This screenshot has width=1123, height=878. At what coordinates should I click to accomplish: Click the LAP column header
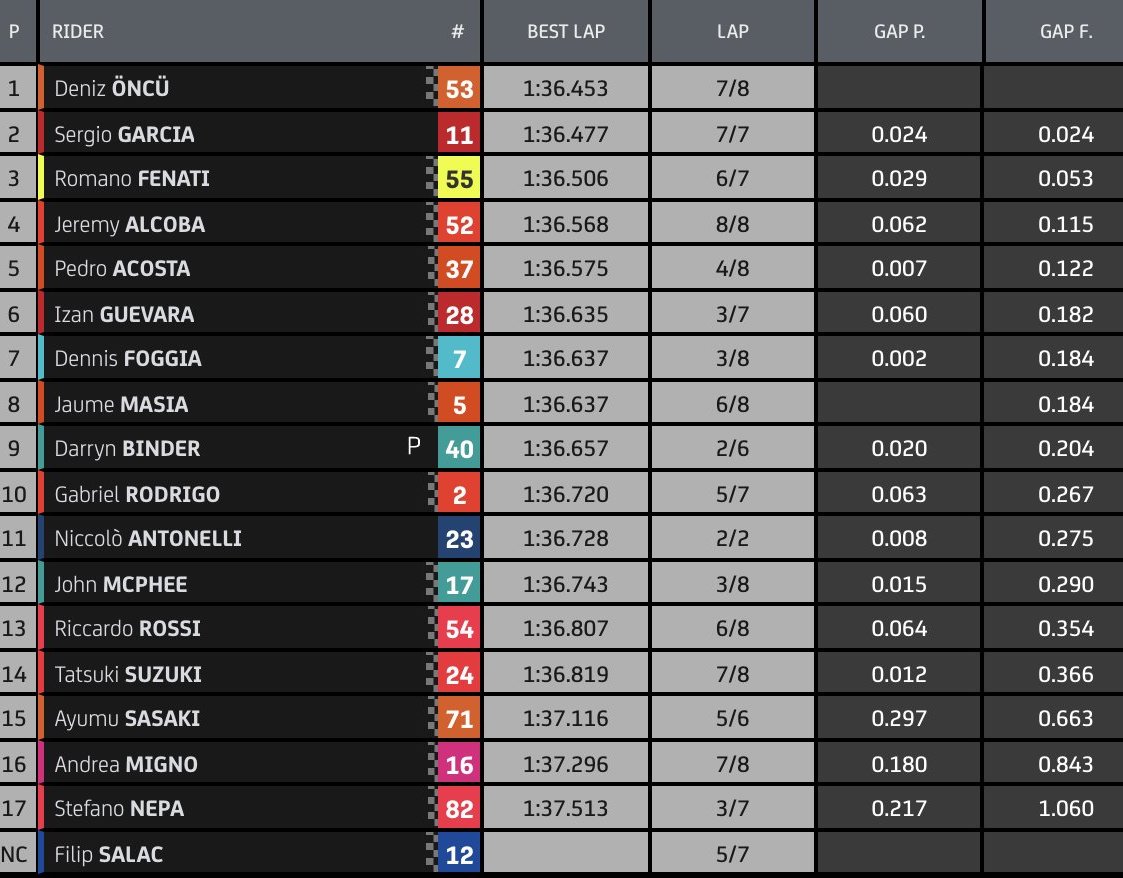(x=733, y=31)
